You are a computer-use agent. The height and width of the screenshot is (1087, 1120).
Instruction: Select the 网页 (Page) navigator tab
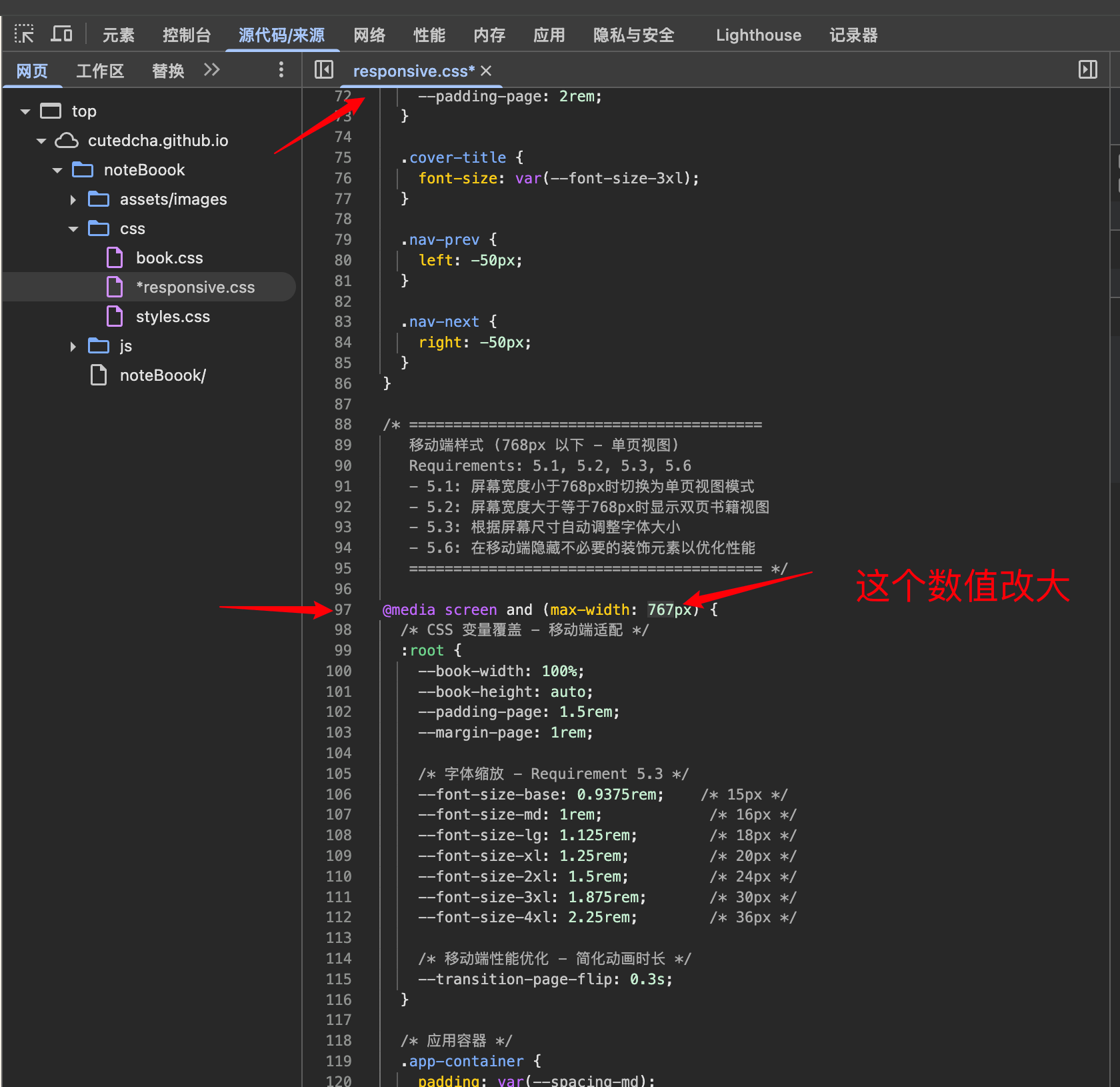(32, 71)
